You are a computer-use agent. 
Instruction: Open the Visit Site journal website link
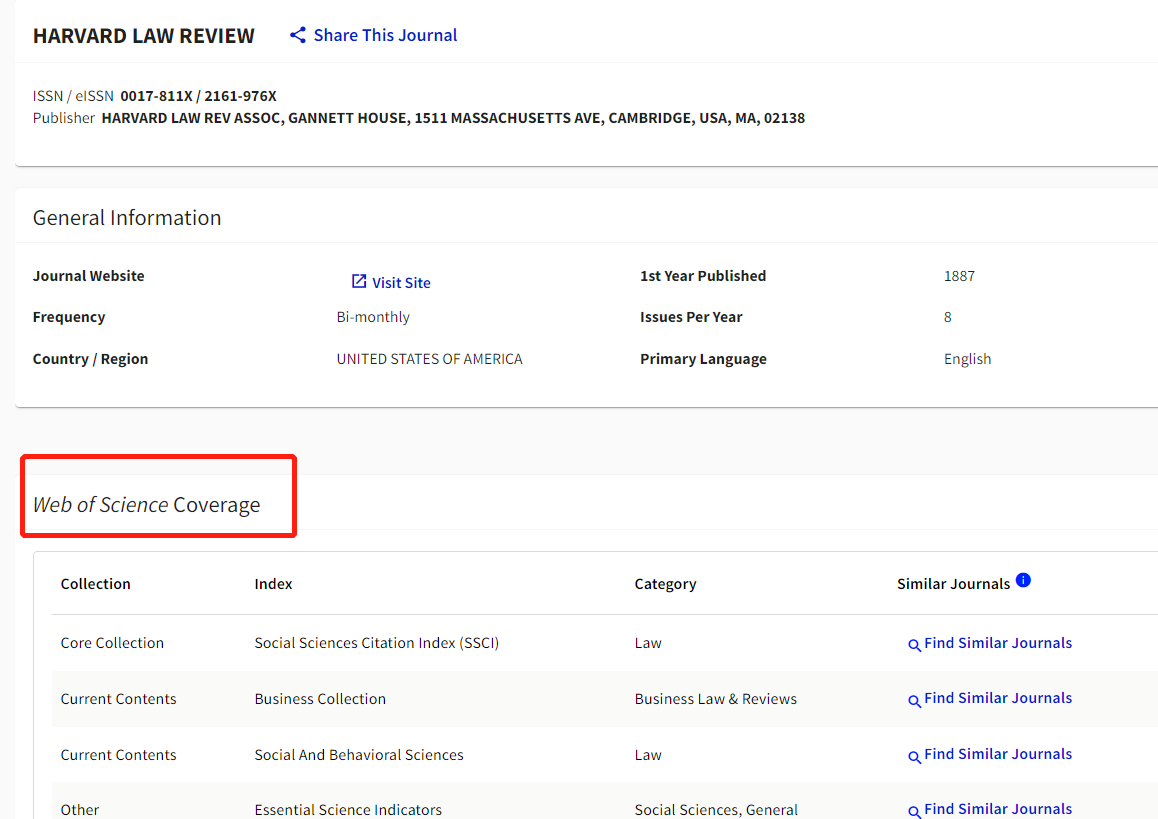(401, 282)
